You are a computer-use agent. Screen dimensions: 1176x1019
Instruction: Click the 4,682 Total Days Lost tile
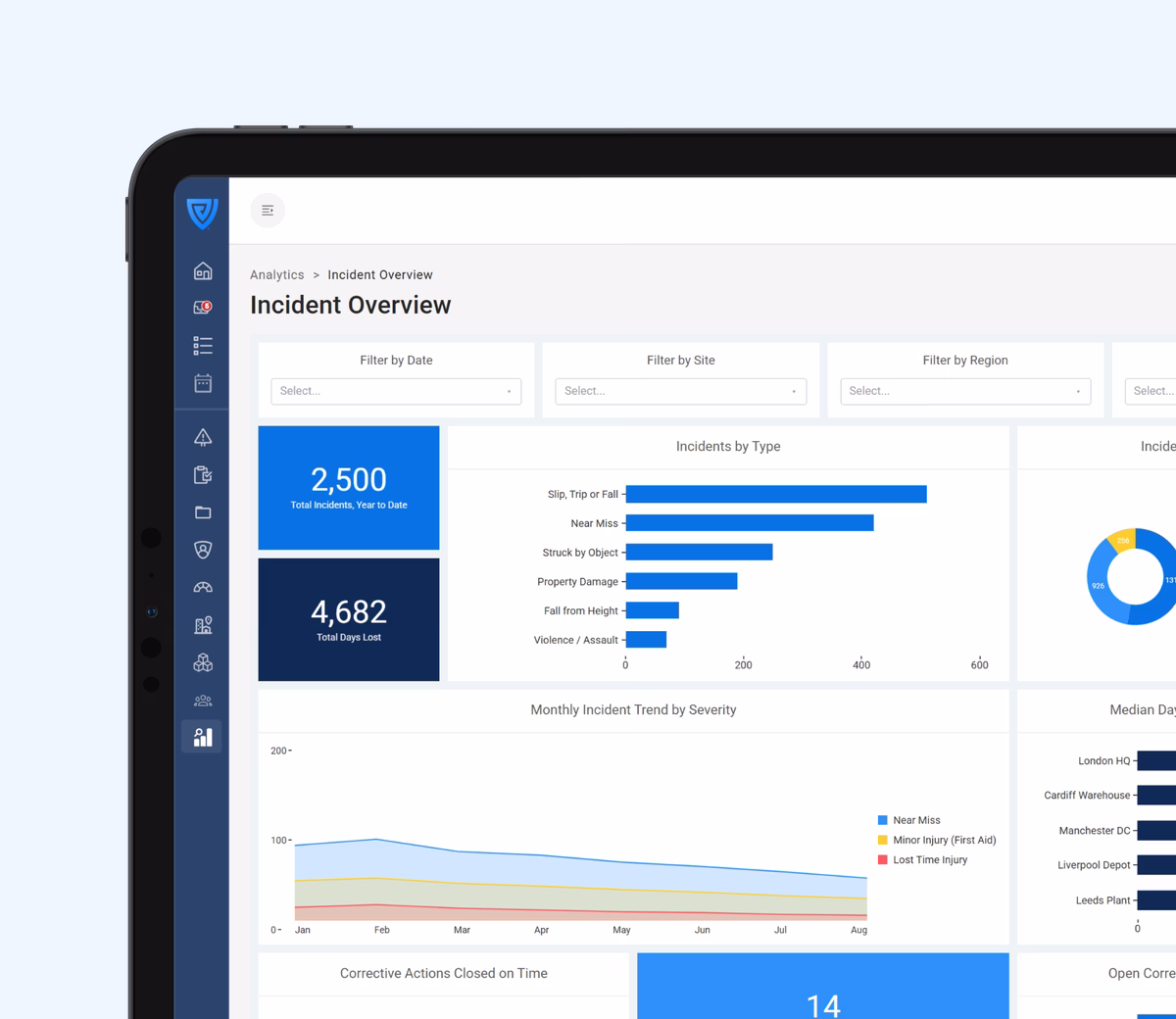coord(349,619)
